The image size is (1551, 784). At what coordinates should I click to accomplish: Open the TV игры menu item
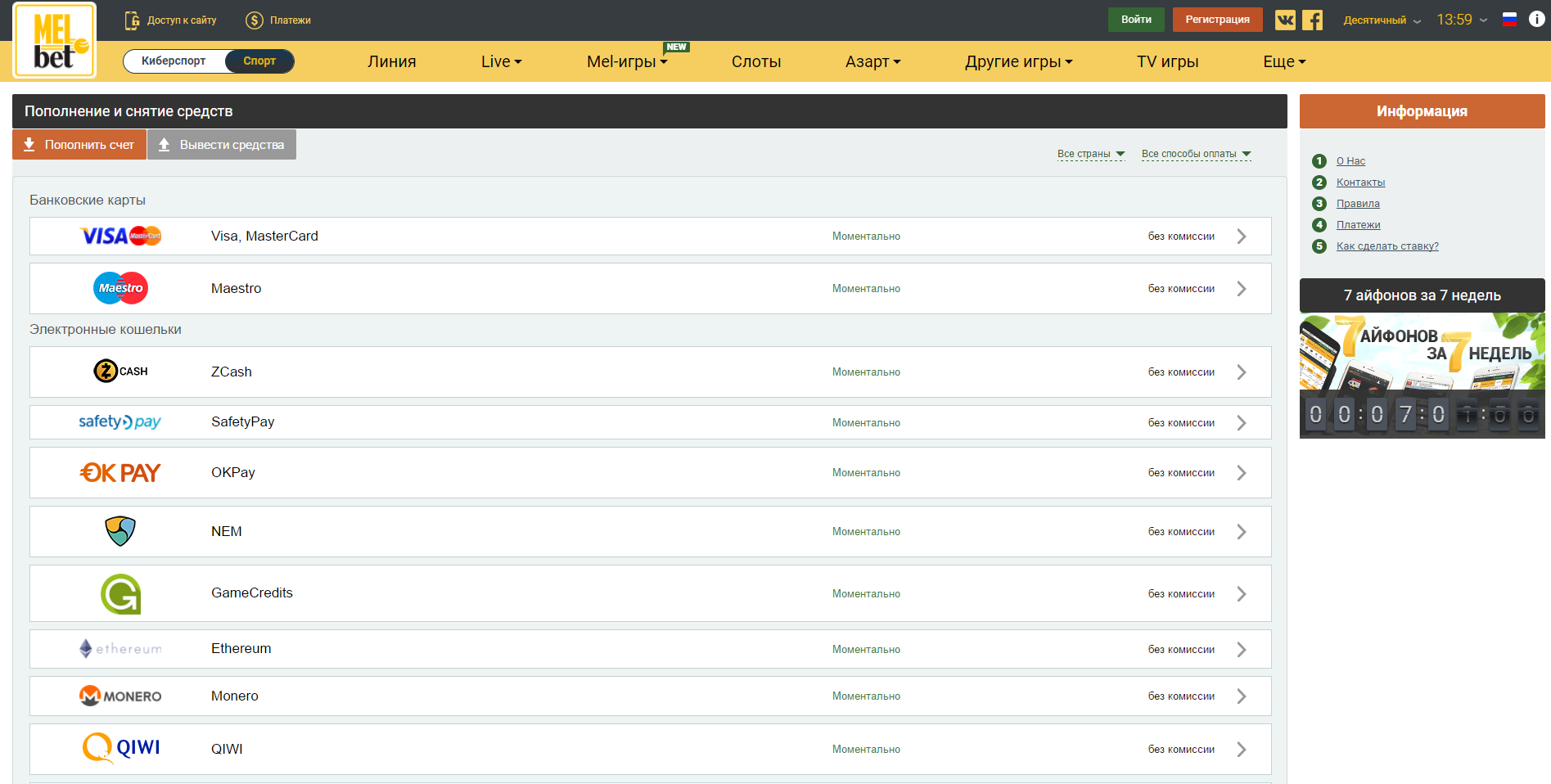(x=1167, y=61)
